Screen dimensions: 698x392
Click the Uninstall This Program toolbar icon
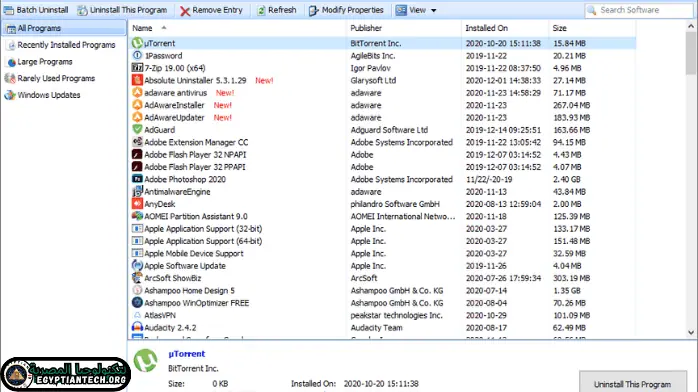click(82, 10)
